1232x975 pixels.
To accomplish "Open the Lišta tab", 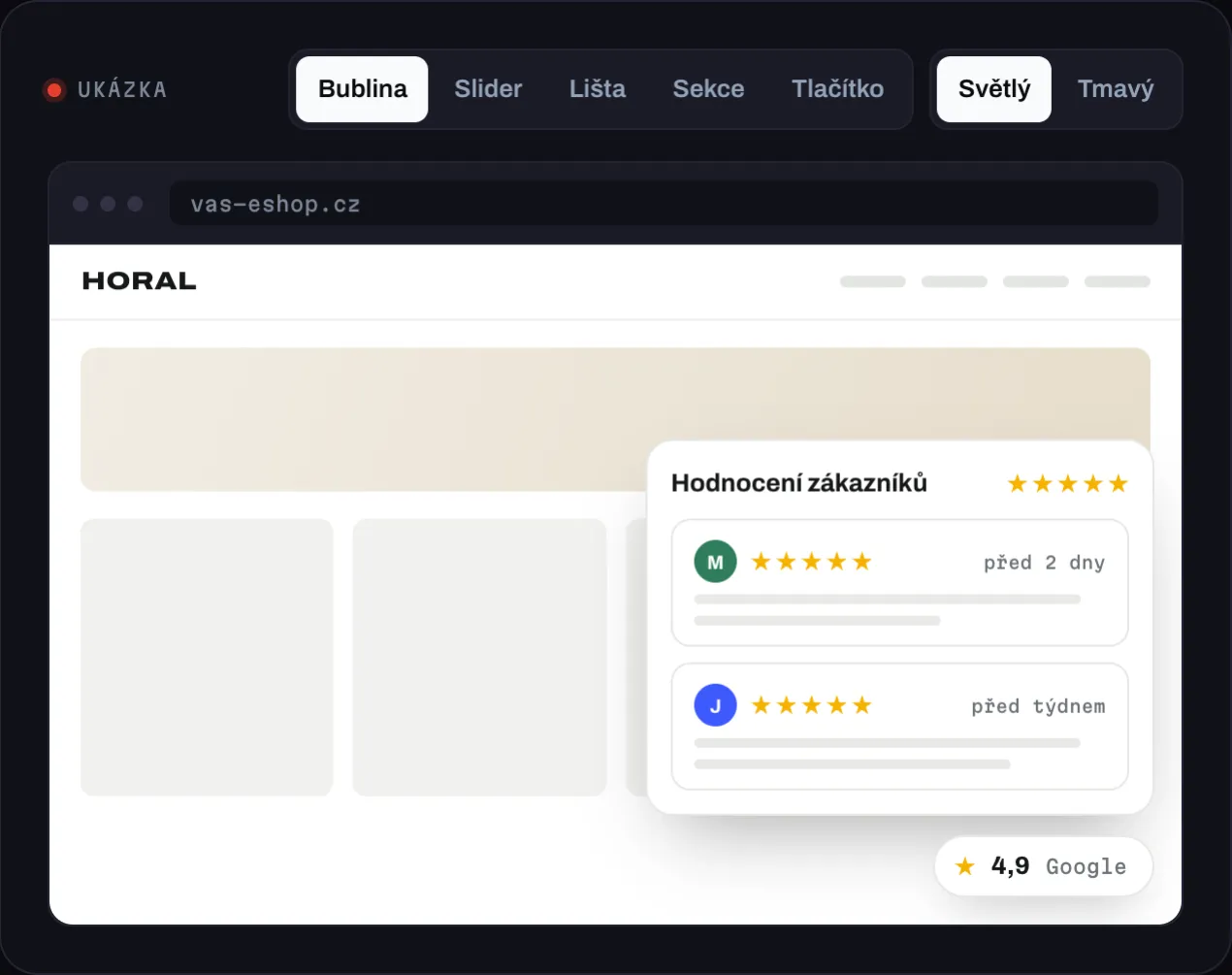I will pyautogui.click(x=598, y=89).
